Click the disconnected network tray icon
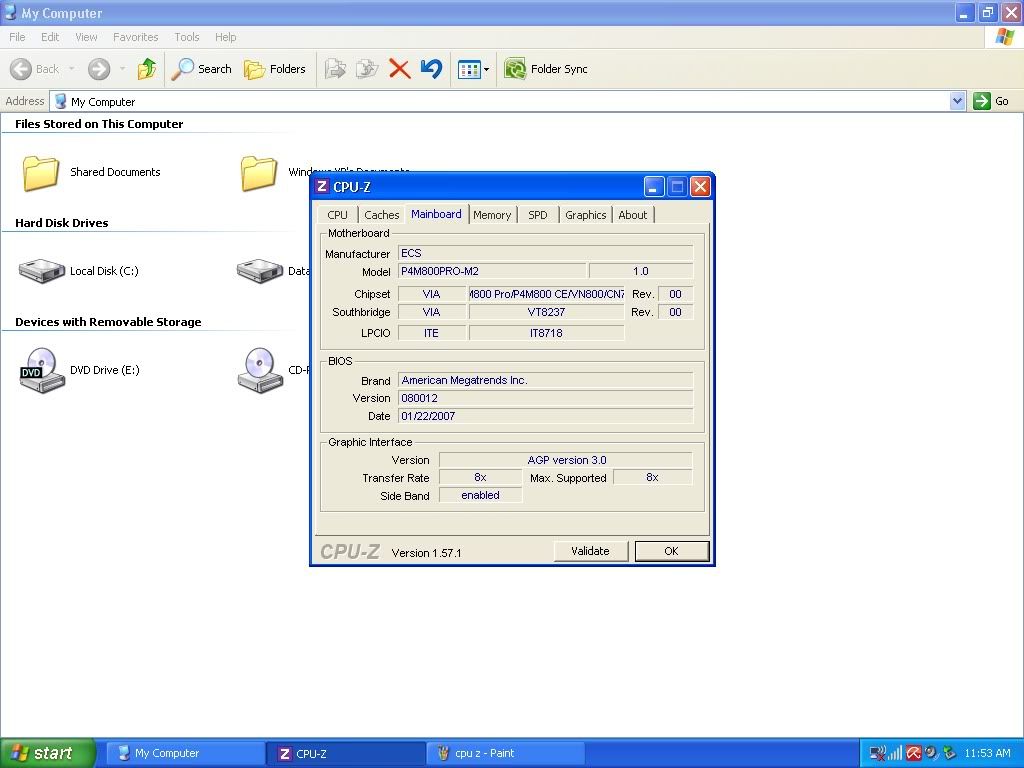Image resolution: width=1024 pixels, height=768 pixels. (x=878, y=754)
